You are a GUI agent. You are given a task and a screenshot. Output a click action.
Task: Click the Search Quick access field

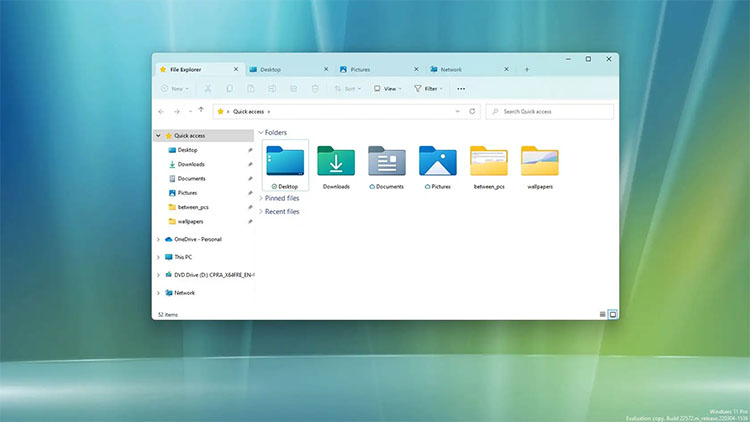click(550, 111)
